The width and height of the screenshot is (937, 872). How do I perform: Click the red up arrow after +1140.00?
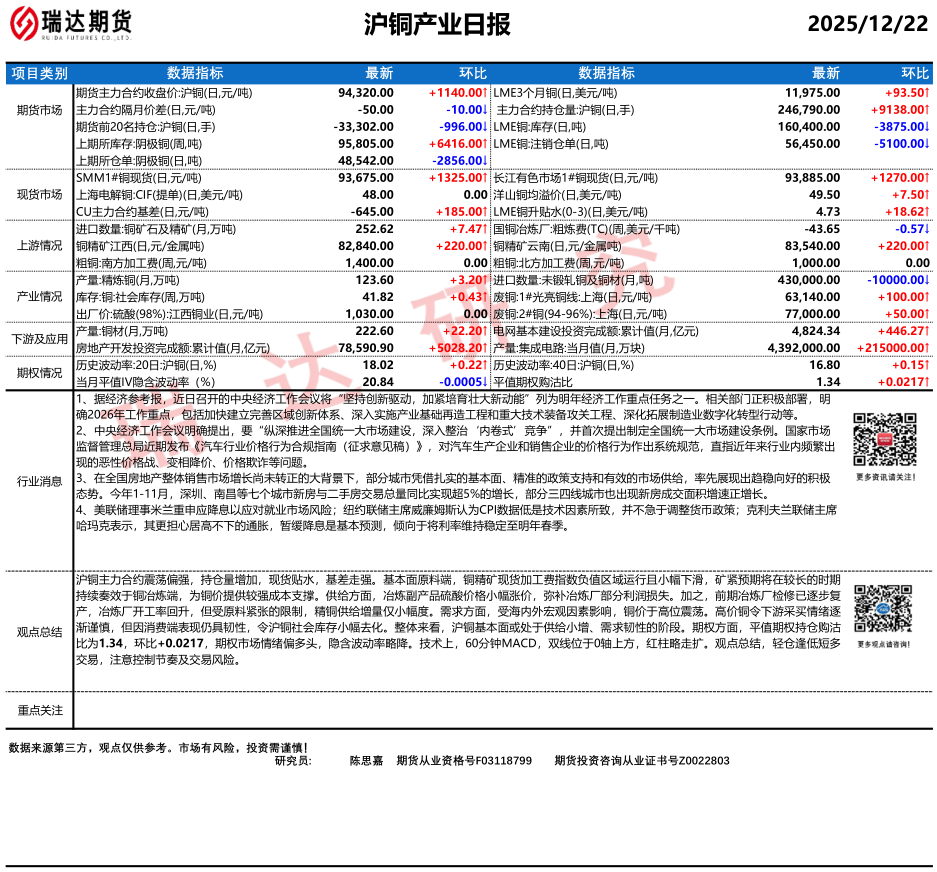tap(484, 92)
